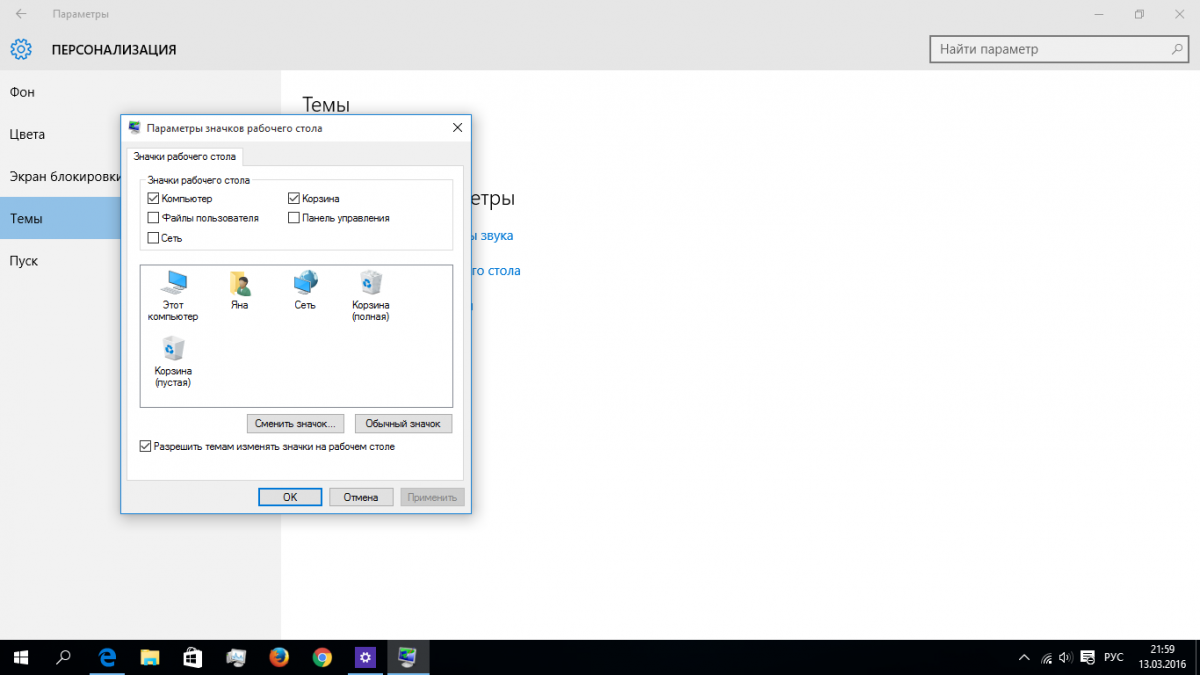1200x675 pixels.
Task: Enable the Файлы пользователя checkbox
Action: tap(153, 218)
